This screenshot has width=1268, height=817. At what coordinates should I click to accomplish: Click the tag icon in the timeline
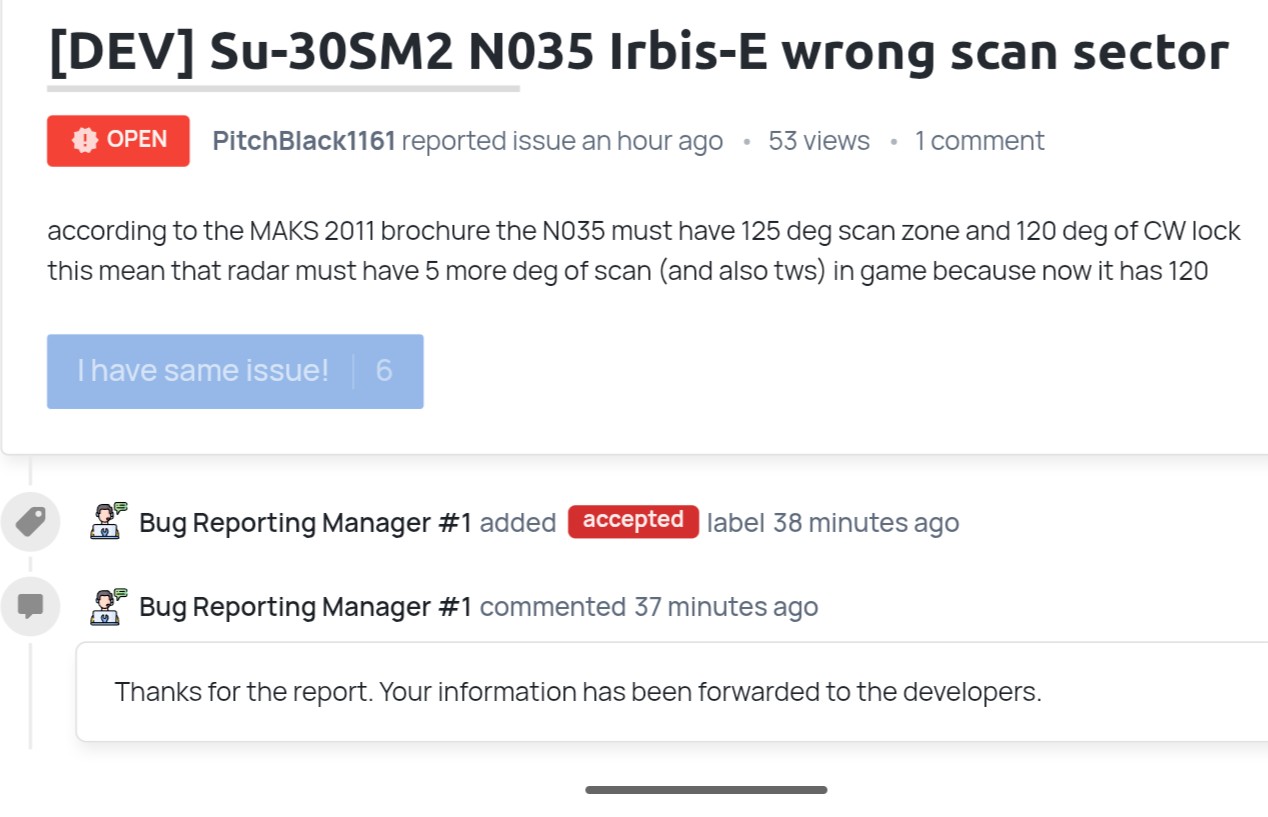pos(31,522)
